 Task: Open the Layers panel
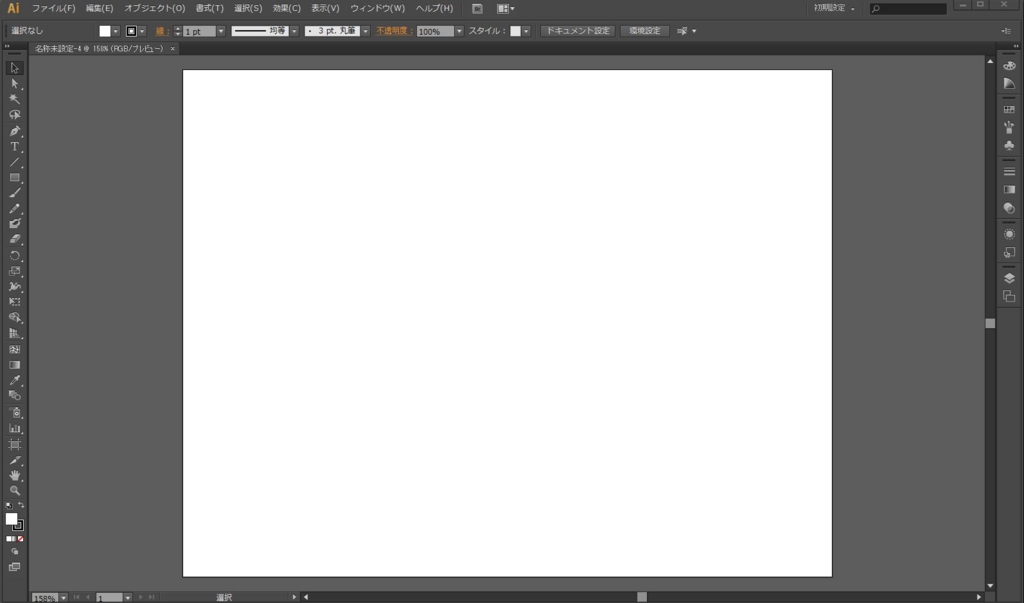tap(1009, 278)
